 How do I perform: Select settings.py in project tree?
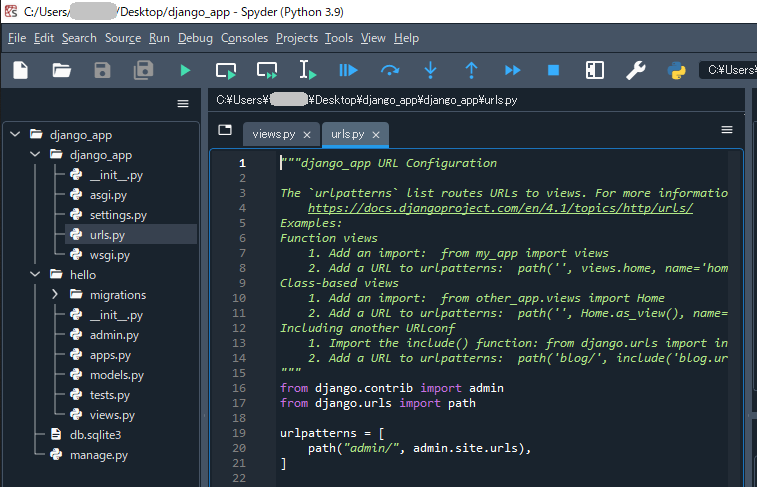tap(118, 215)
